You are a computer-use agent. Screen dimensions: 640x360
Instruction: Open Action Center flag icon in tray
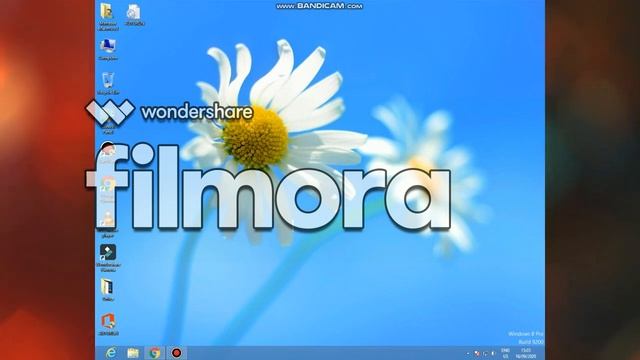476,353
